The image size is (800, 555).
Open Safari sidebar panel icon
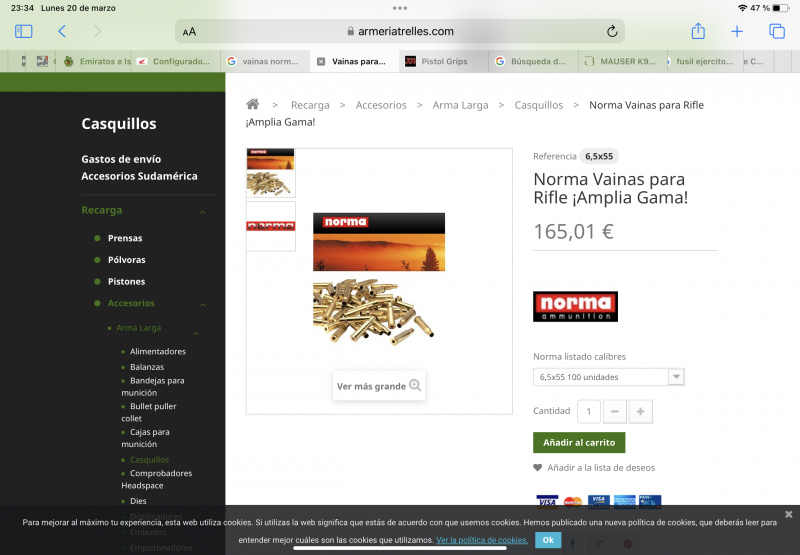[24, 32]
